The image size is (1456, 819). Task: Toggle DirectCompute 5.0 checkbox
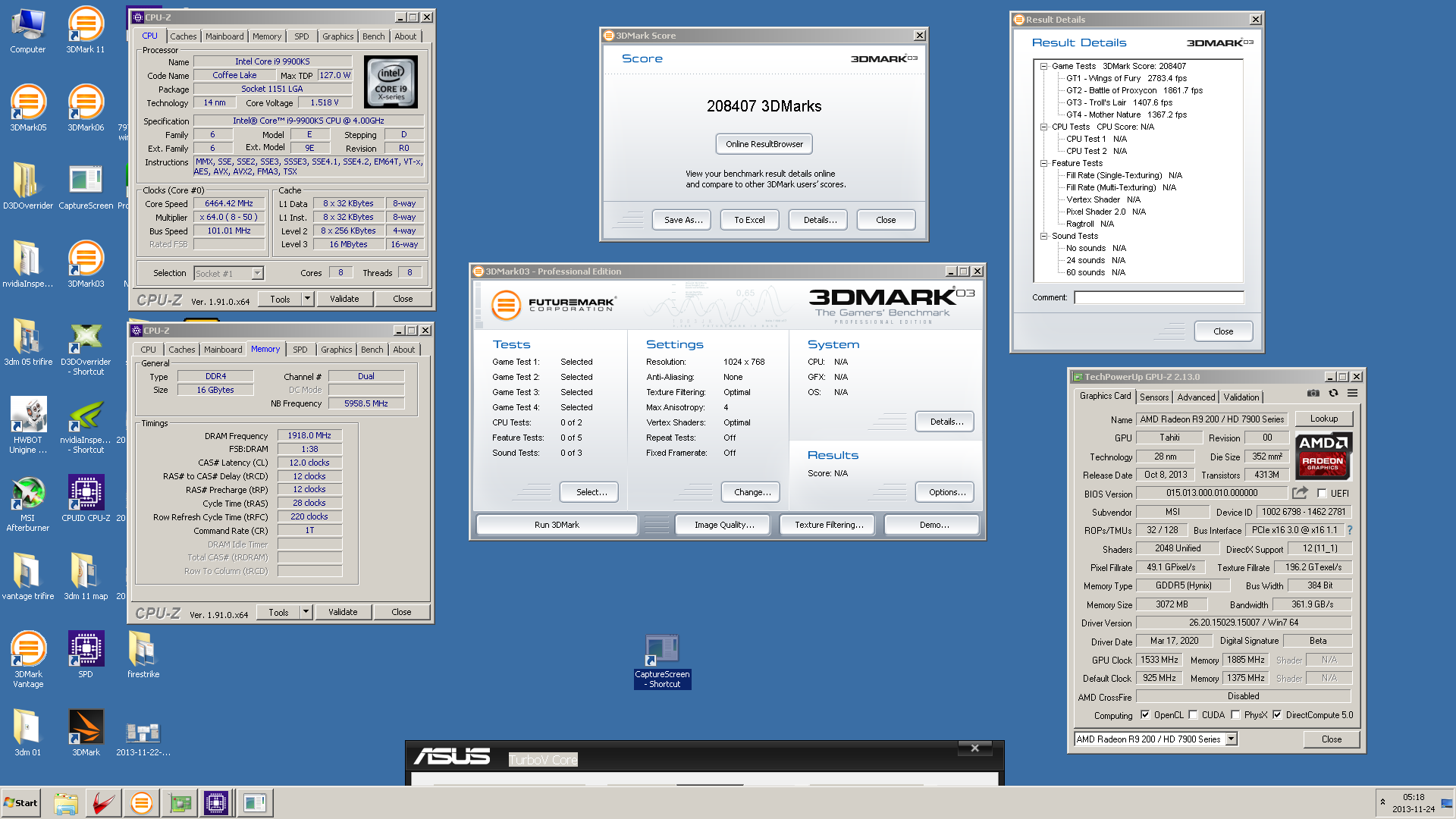[1277, 715]
